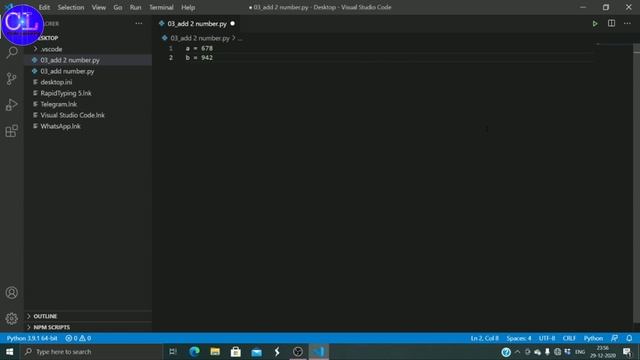Image resolution: width=640 pixels, height=360 pixels.
Task: Open Explorer views and more actions ellipsis
Action: coord(139,23)
